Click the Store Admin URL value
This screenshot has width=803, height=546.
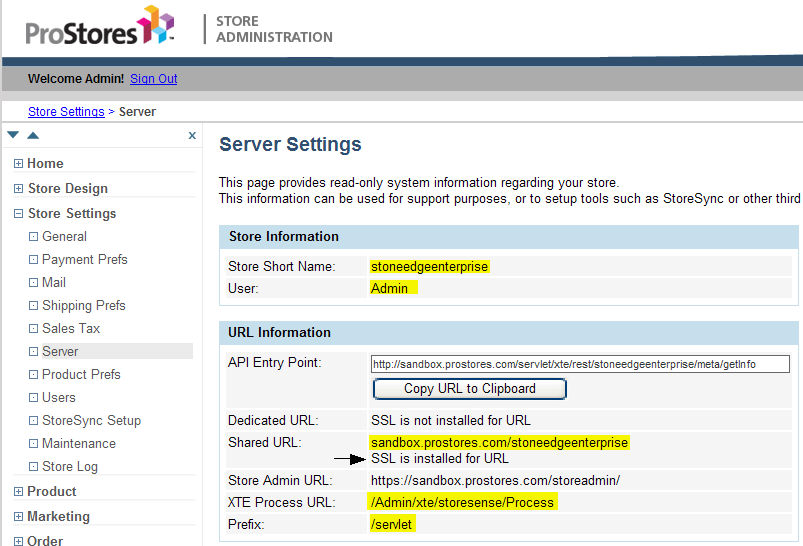[495, 480]
